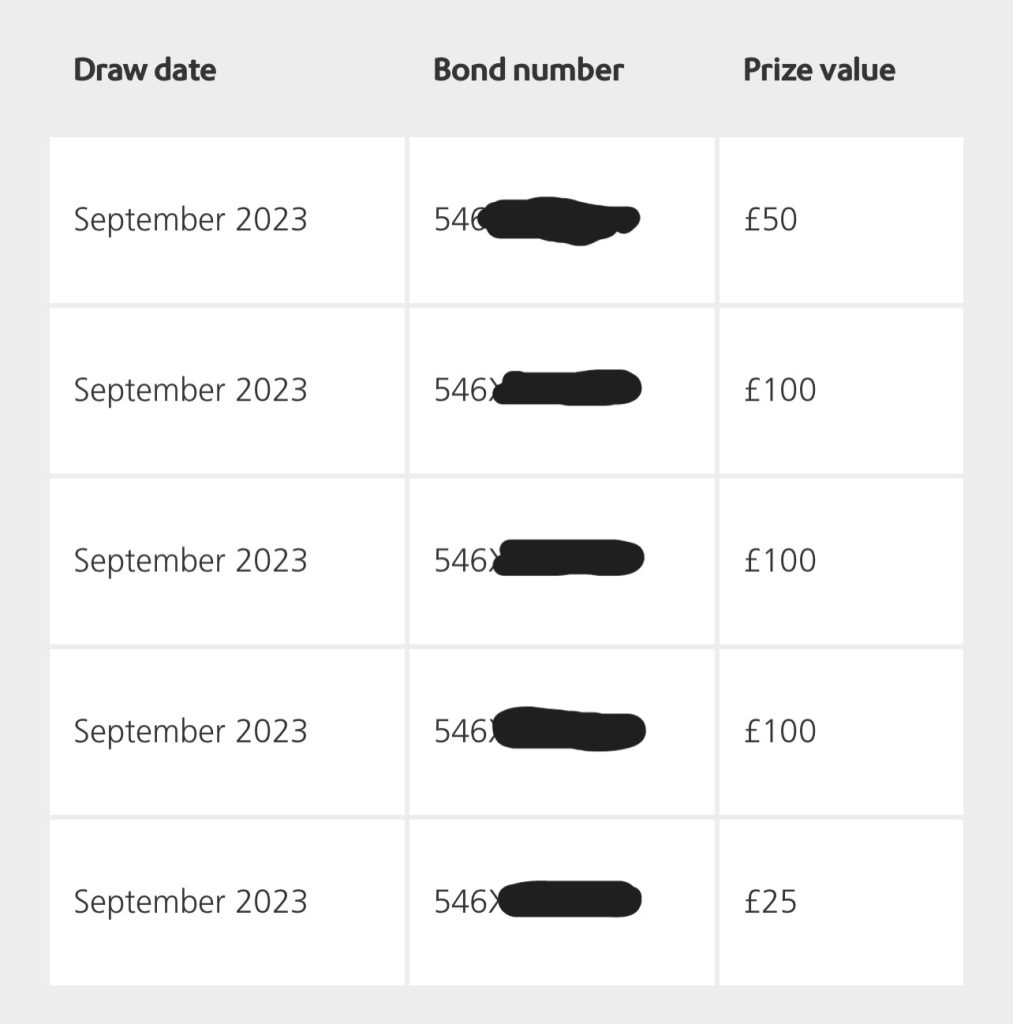The image size is (1013, 1024).
Task: Click the £100 prize in the third row
Action: (x=780, y=561)
